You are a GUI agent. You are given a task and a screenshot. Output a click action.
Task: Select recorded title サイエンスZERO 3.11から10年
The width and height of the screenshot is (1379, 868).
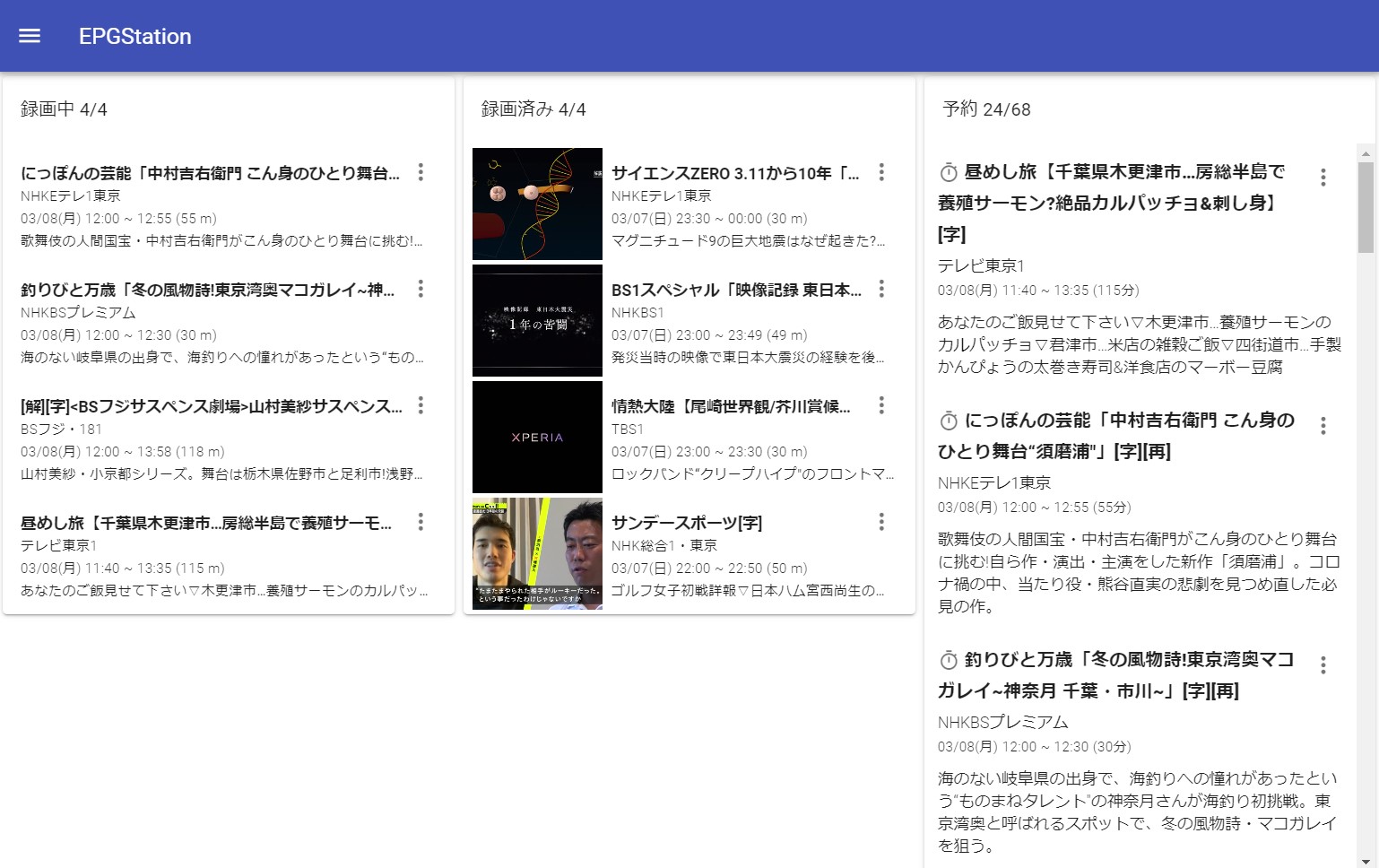(735, 173)
